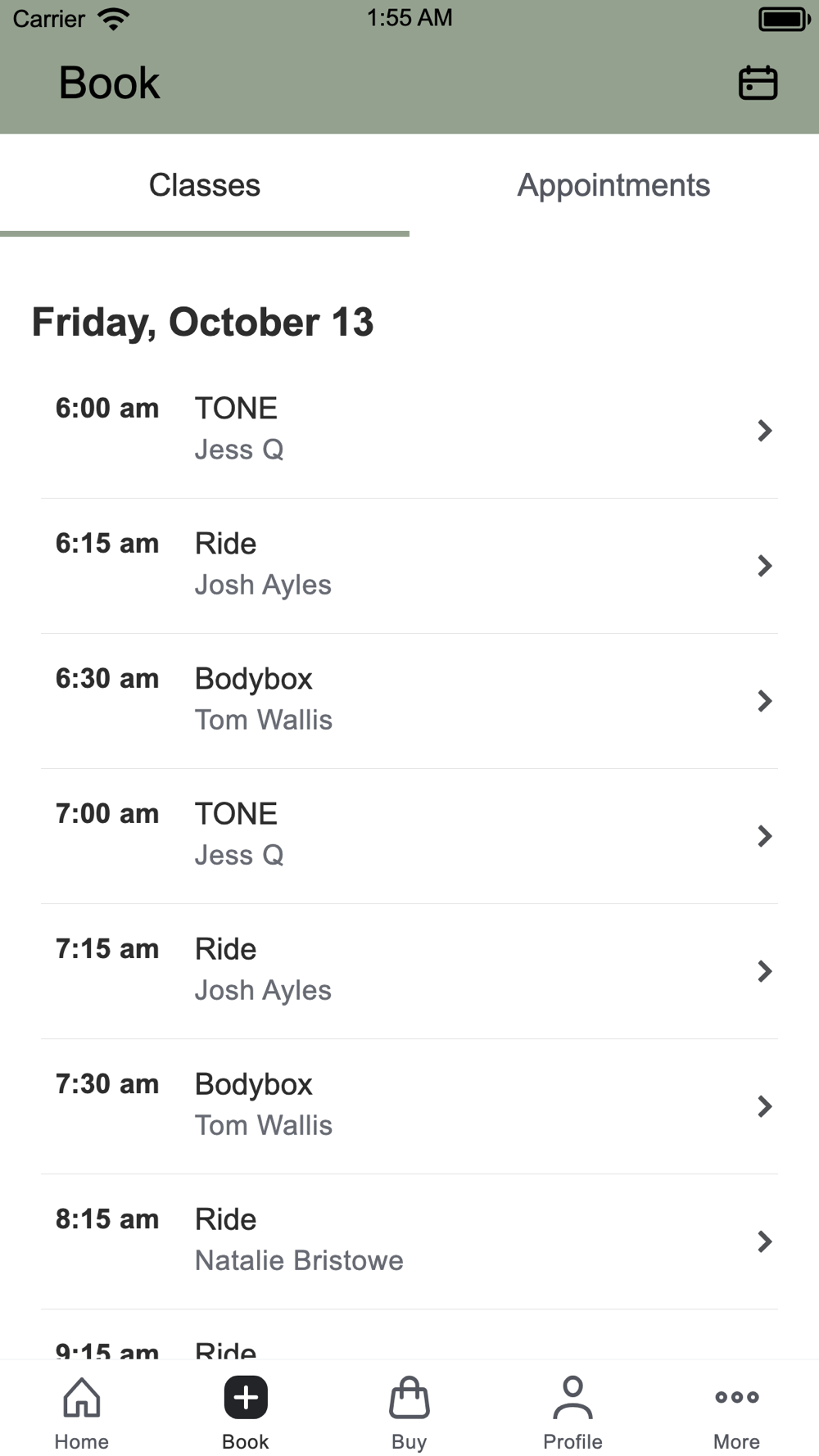This screenshot has height=1456, width=819.
Task: Select Natalie Bristowe's 8:15 am Ride class
Action: pyautogui.click(x=409, y=1241)
